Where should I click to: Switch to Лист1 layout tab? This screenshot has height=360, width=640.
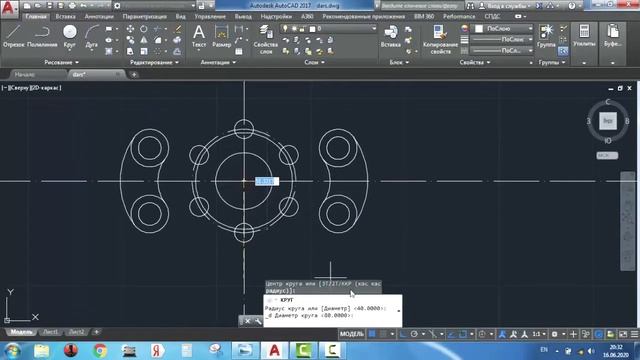tap(51, 332)
